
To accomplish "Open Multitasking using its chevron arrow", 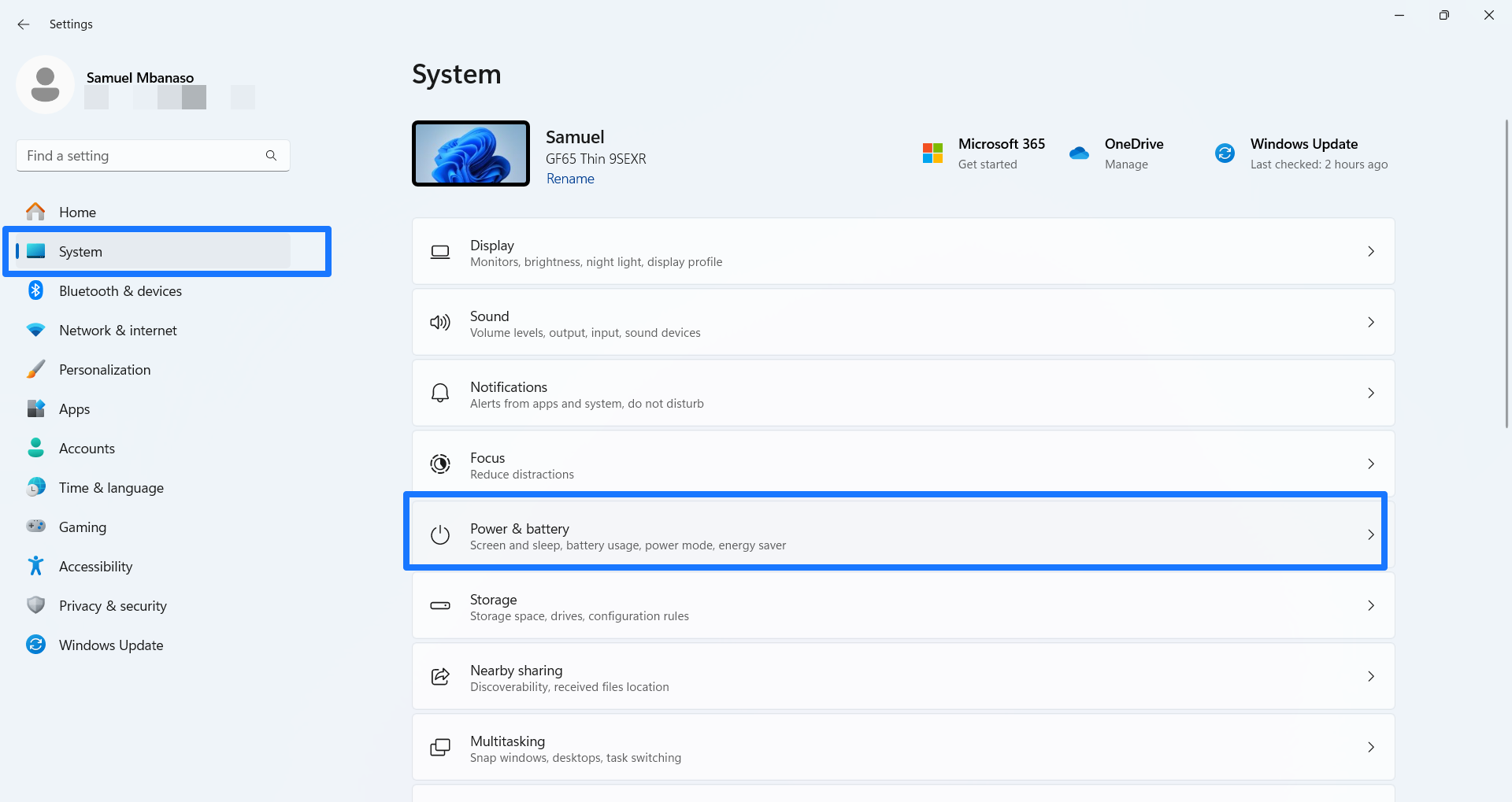I will 1370,748.
